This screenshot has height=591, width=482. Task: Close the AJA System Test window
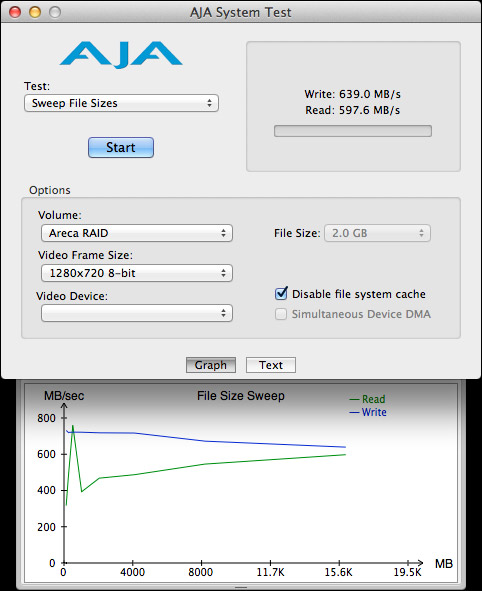[x=15, y=12]
